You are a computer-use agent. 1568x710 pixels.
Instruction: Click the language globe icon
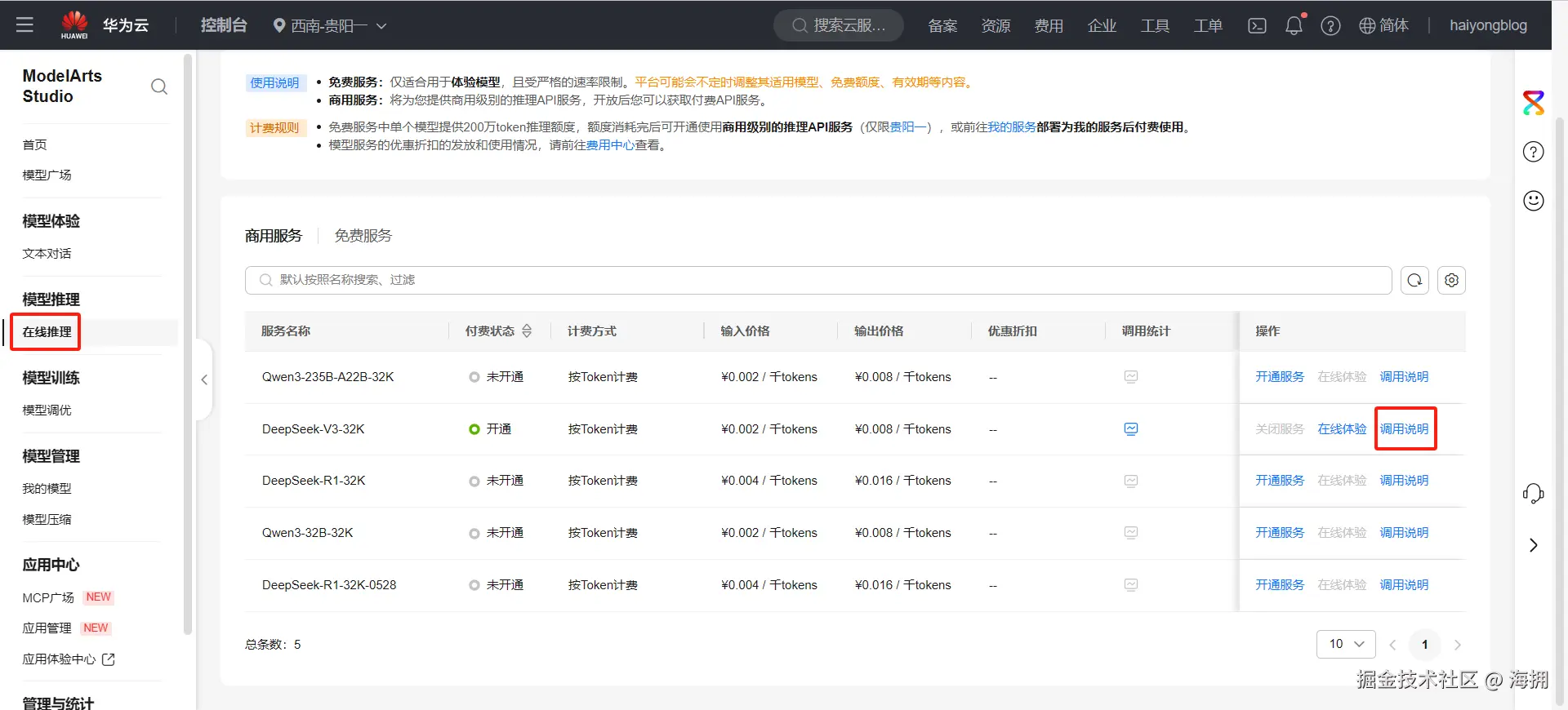click(x=1367, y=26)
